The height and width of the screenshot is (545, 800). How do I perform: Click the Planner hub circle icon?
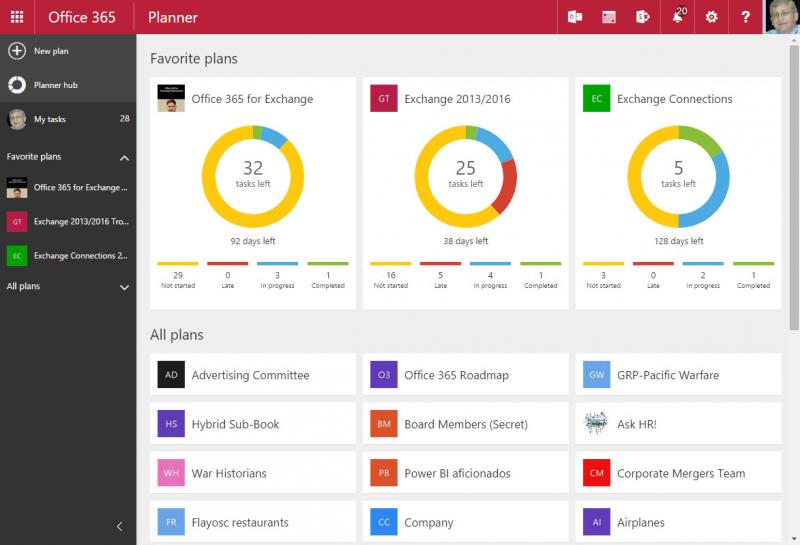click(x=17, y=85)
